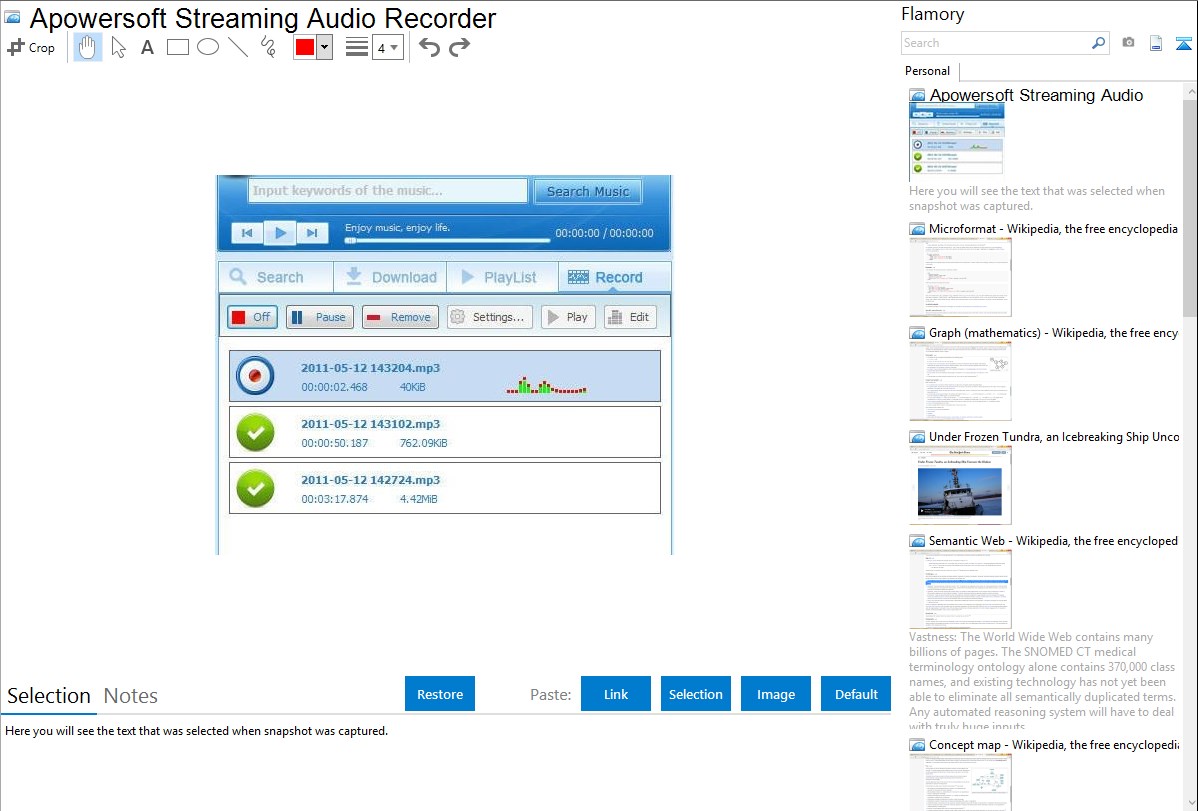Open the Record tab in recorder
The width and height of the screenshot is (1198, 811).
click(x=614, y=277)
